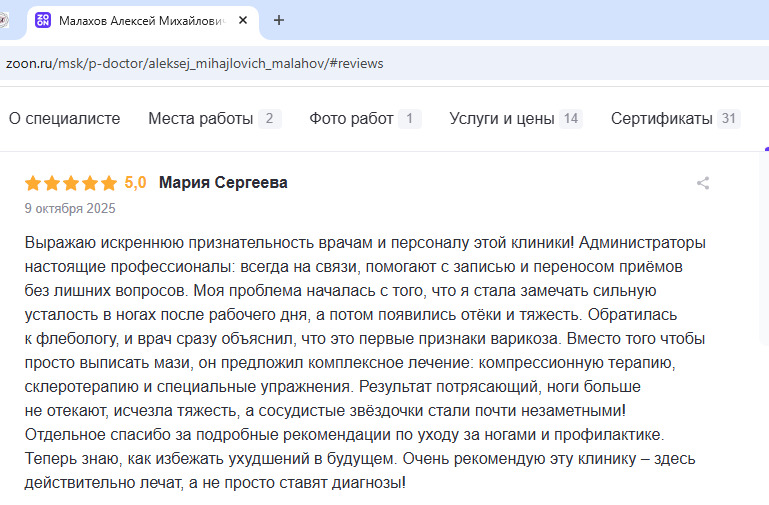Image resolution: width=769 pixels, height=505 pixels.
Task: Click the fifth star in the review rating
Action: [108, 183]
